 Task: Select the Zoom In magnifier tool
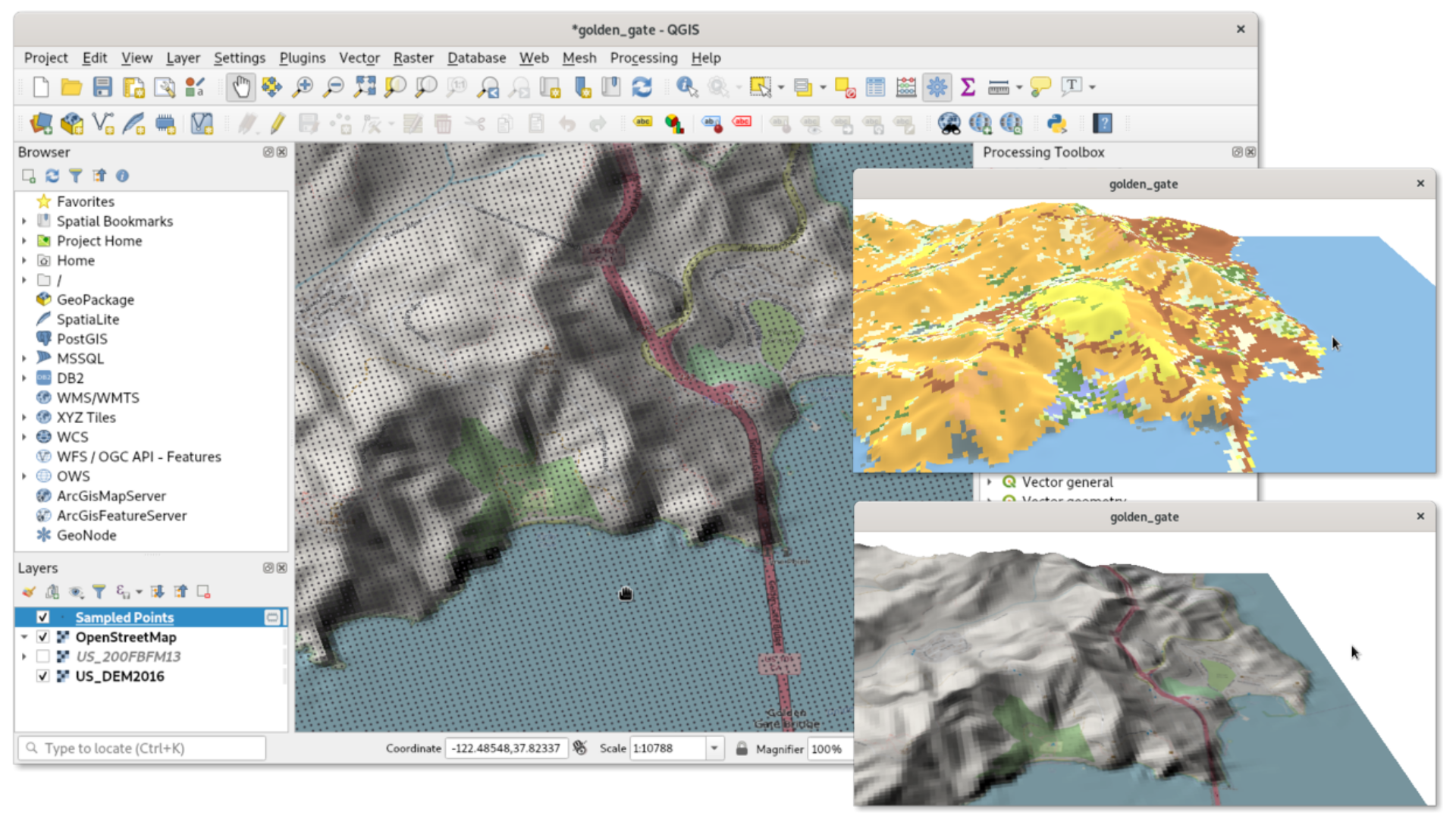click(x=303, y=87)
